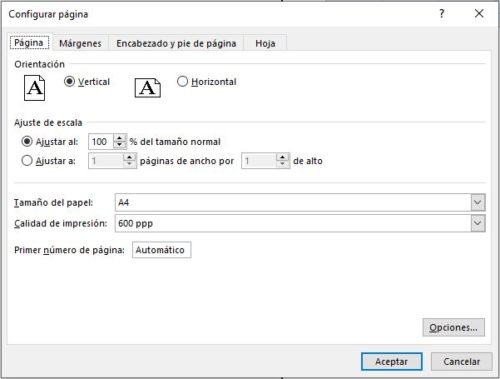
Task: Click the scale percentage field showing 100
Action: [x=101, y=142]
